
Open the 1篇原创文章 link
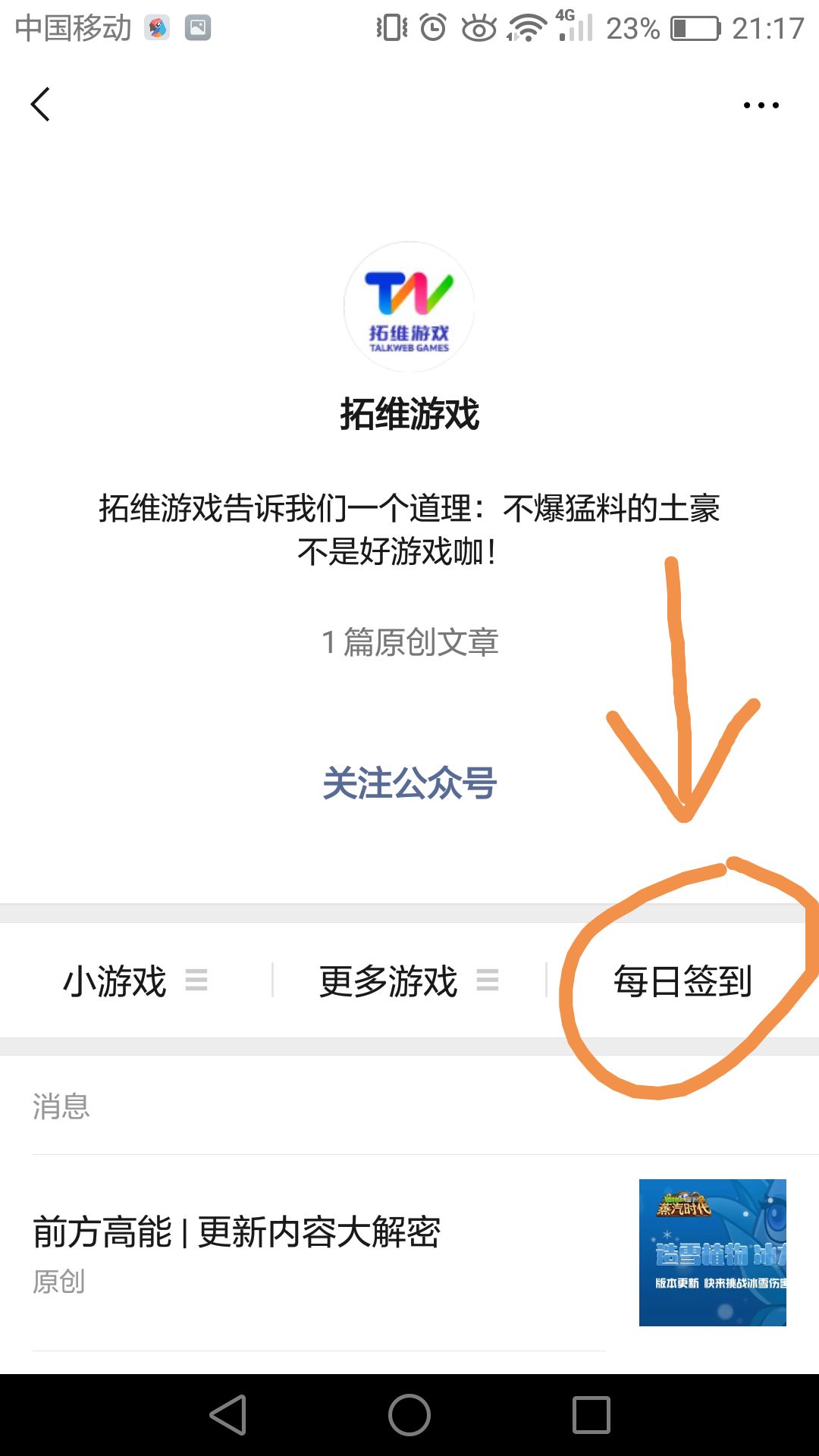pos(409,642)
